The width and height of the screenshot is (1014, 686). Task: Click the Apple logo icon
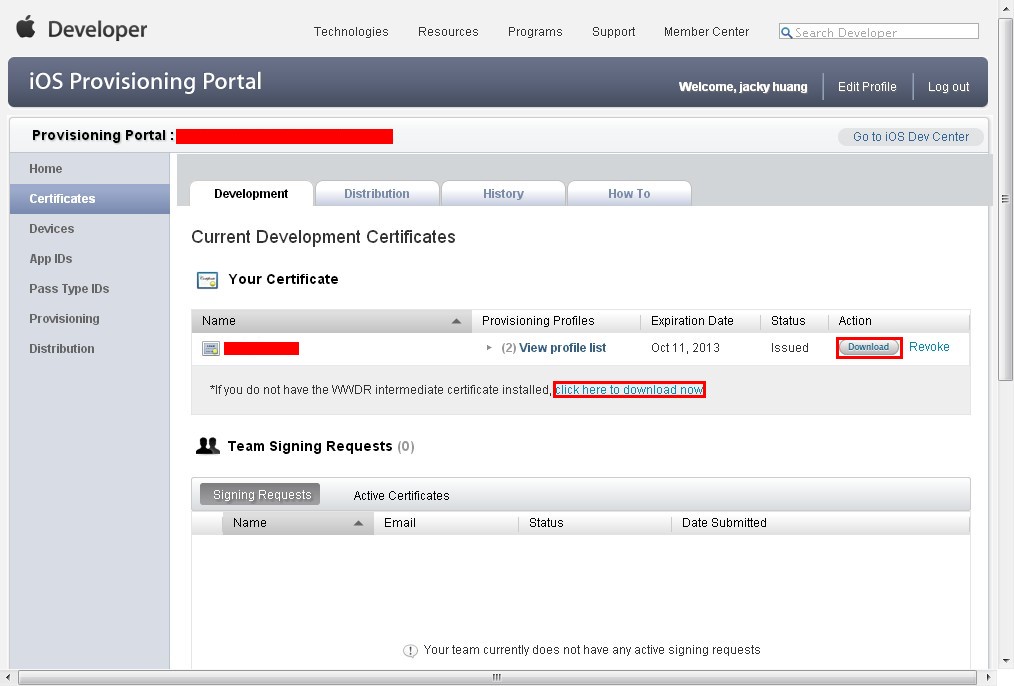click(26, 28)
